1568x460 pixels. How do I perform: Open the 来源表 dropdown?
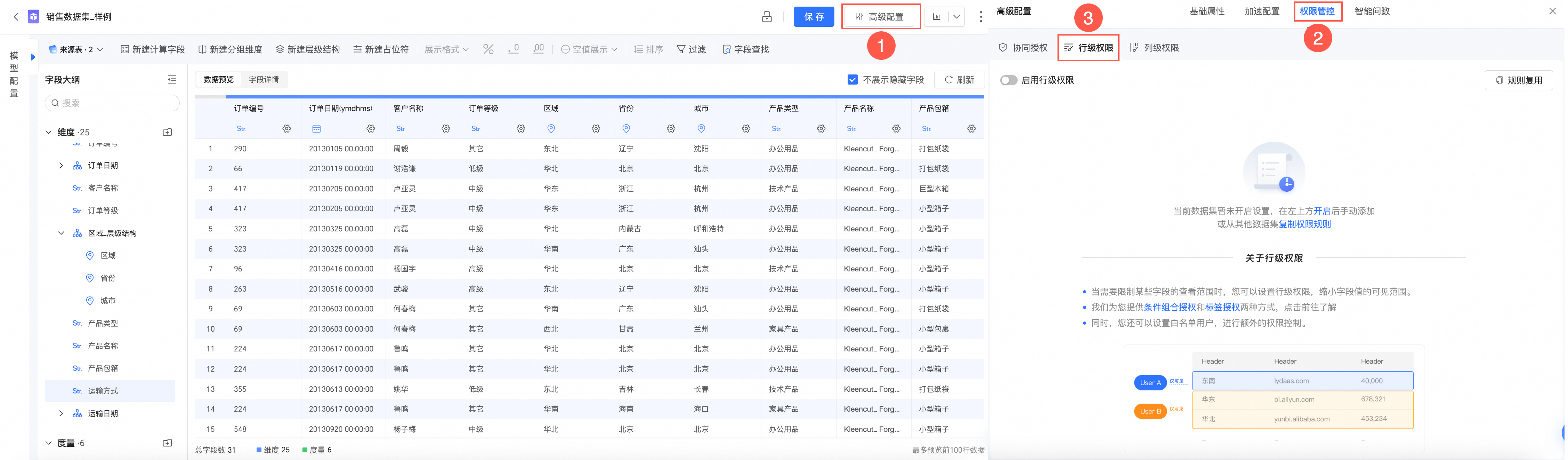click(76, 49)
